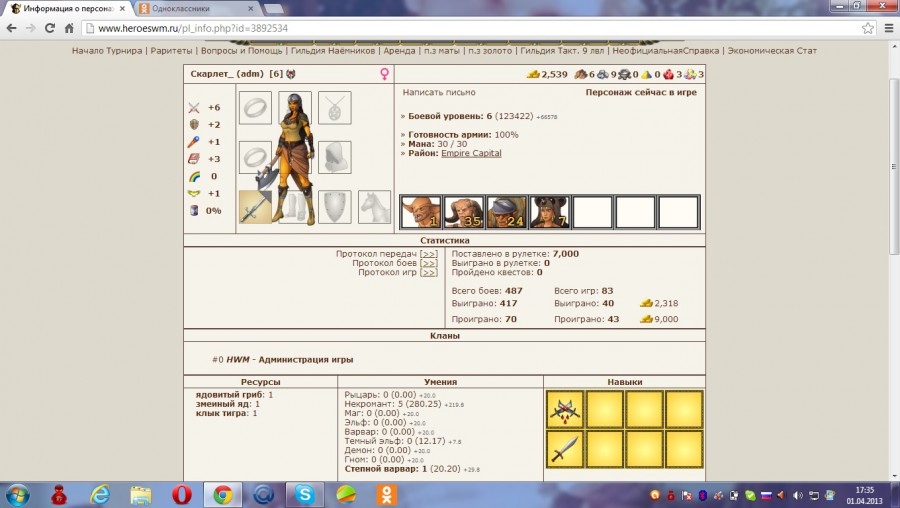900x508 pixels.
Task: Click army unit with count 24
Action: (506, 212)
